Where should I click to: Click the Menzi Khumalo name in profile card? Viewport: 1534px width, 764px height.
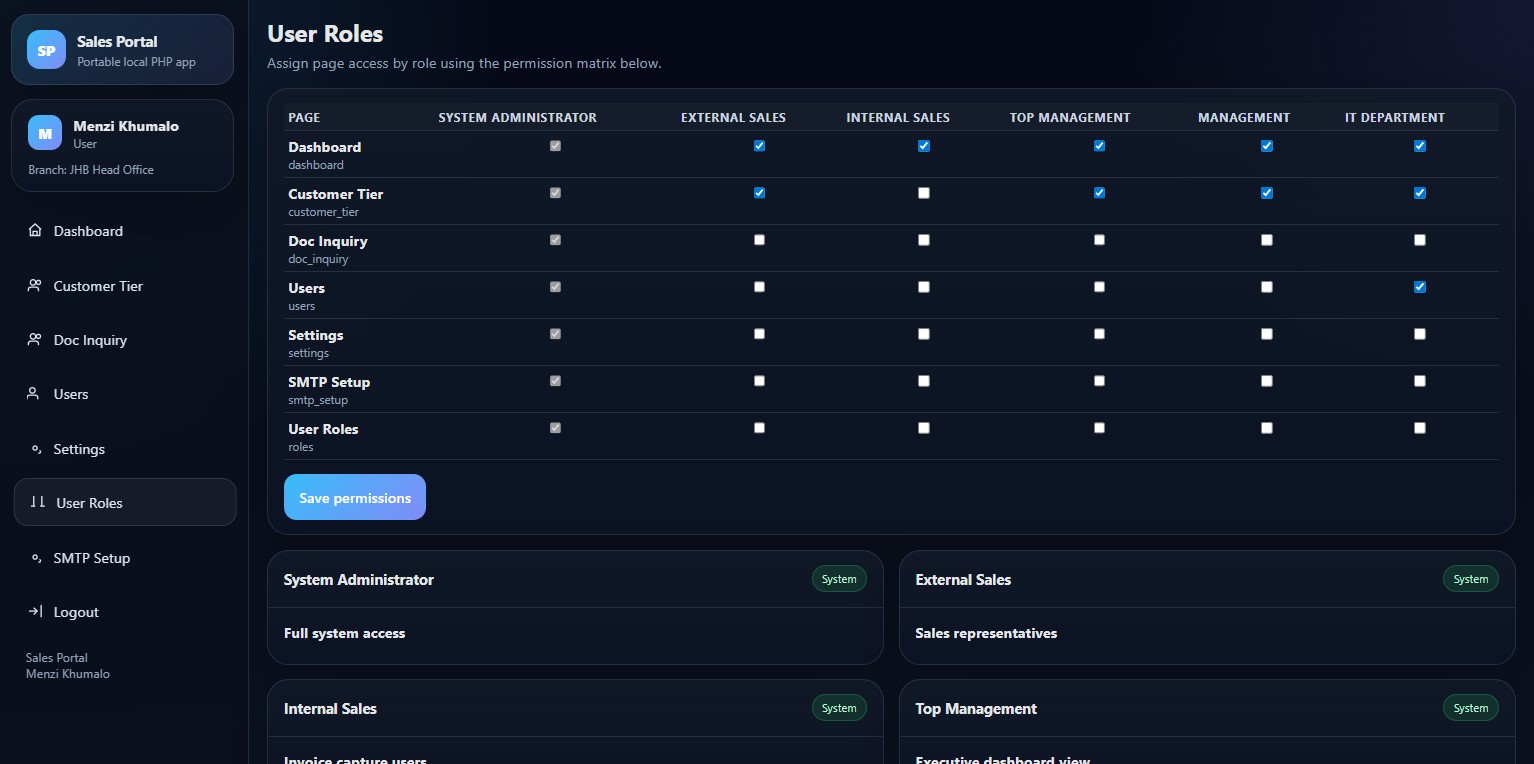pyautogui.click(x=126, y=126)
